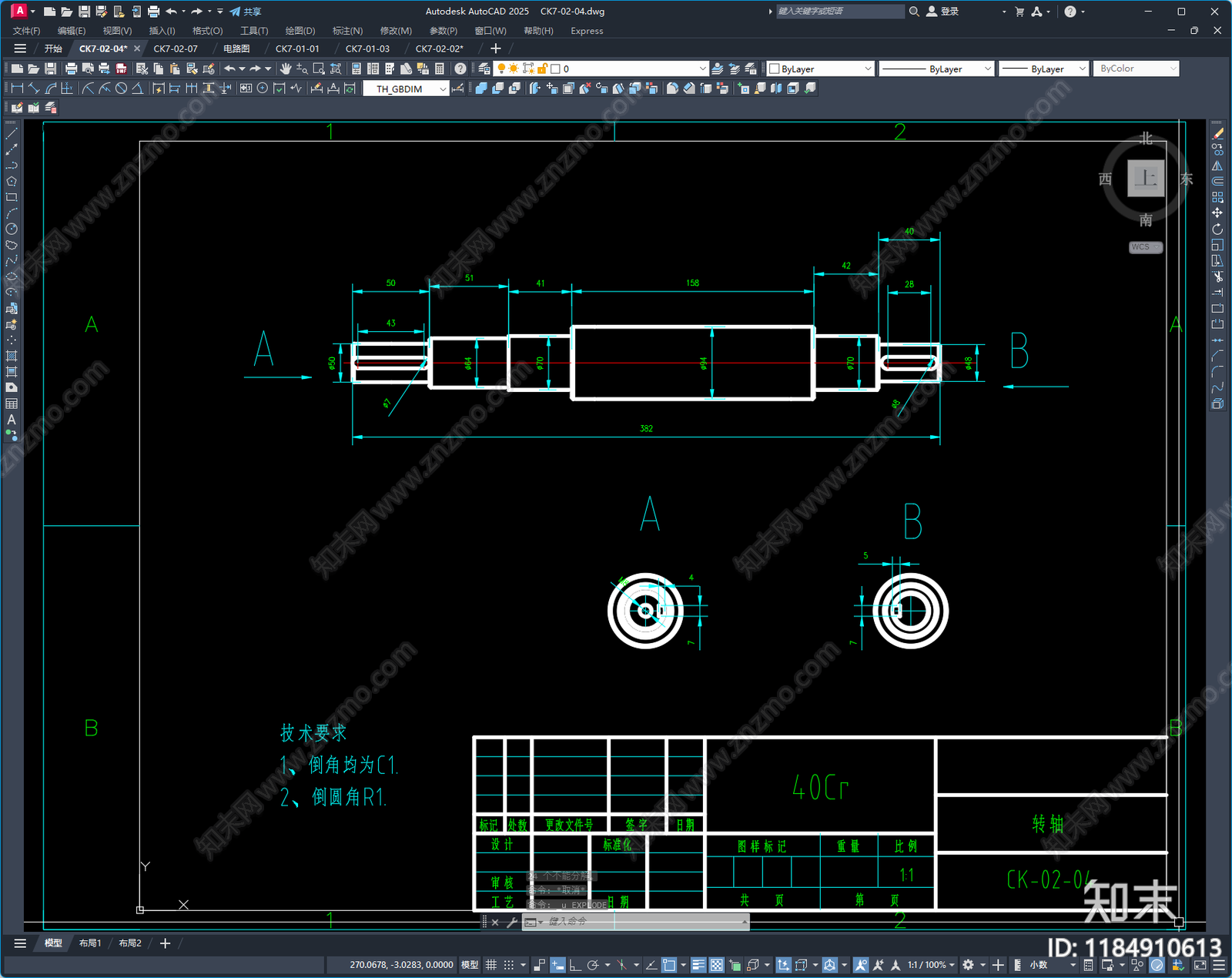
Task: Open the 绘图(D) menu
Action: [x=300, y=31]
